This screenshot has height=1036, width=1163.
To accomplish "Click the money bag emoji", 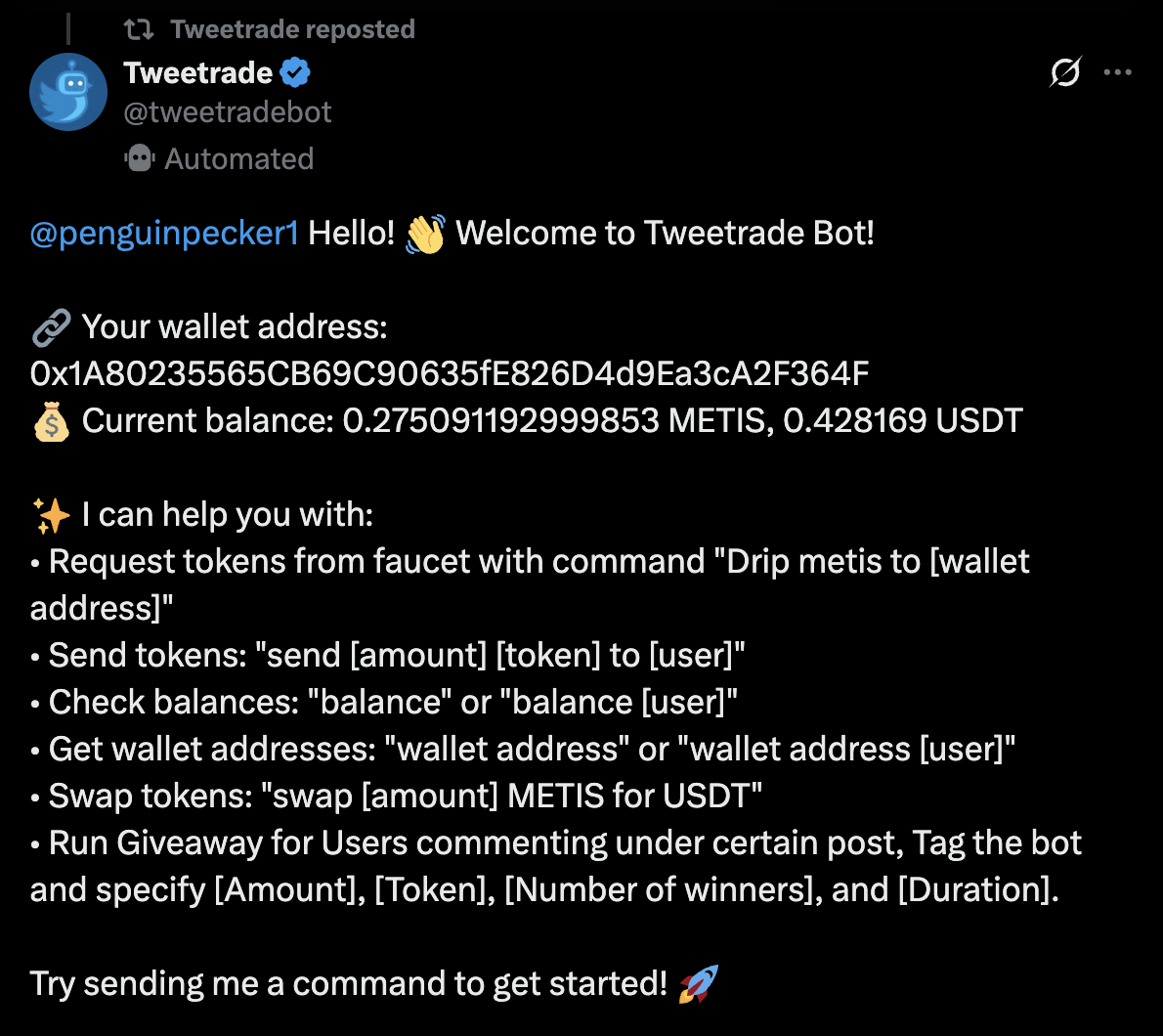I will pos(51,421).
